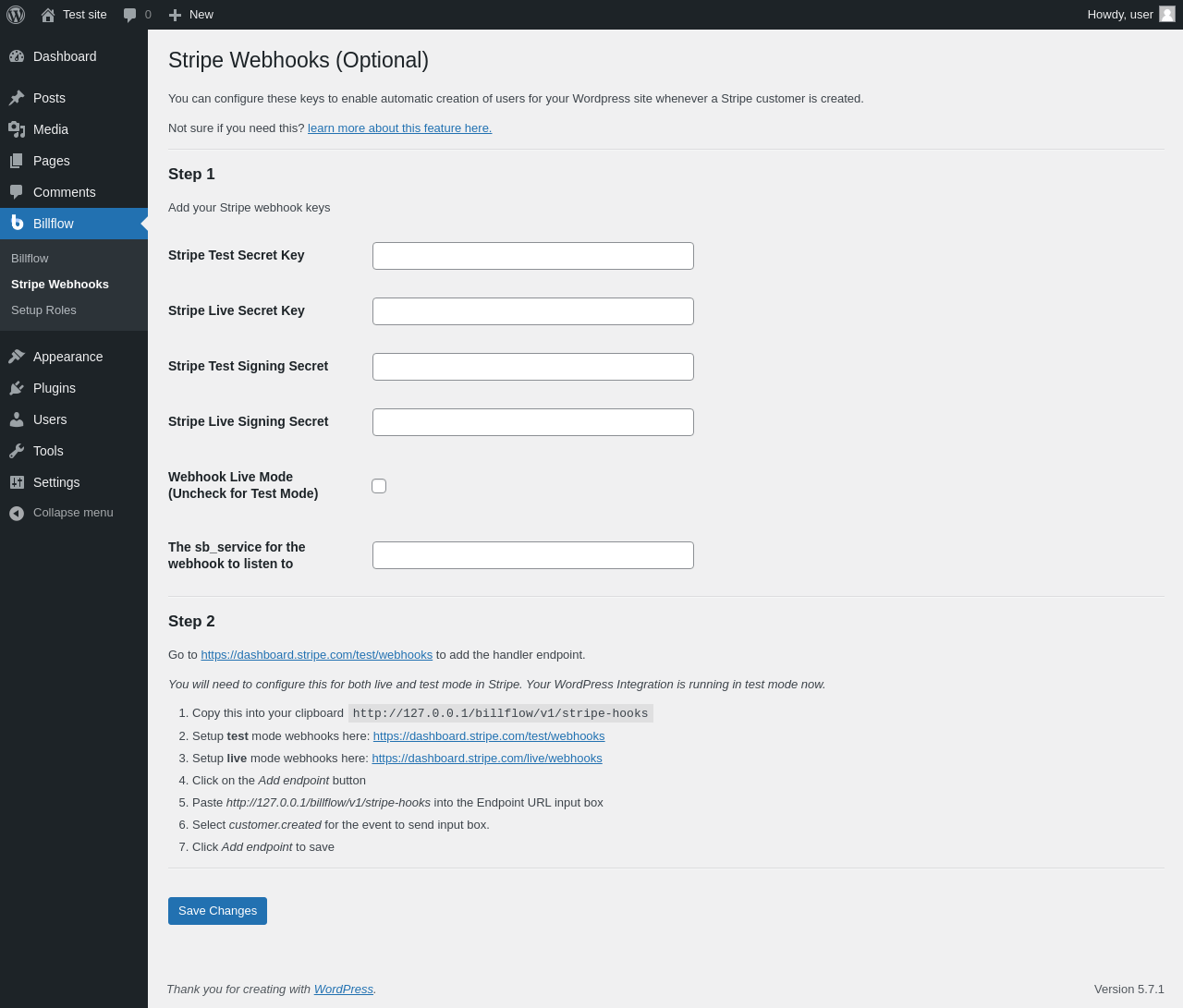Screen dimensions: 1183x1008
Task: Open the learn more about this feature link
Action: (x=399, y=128)
